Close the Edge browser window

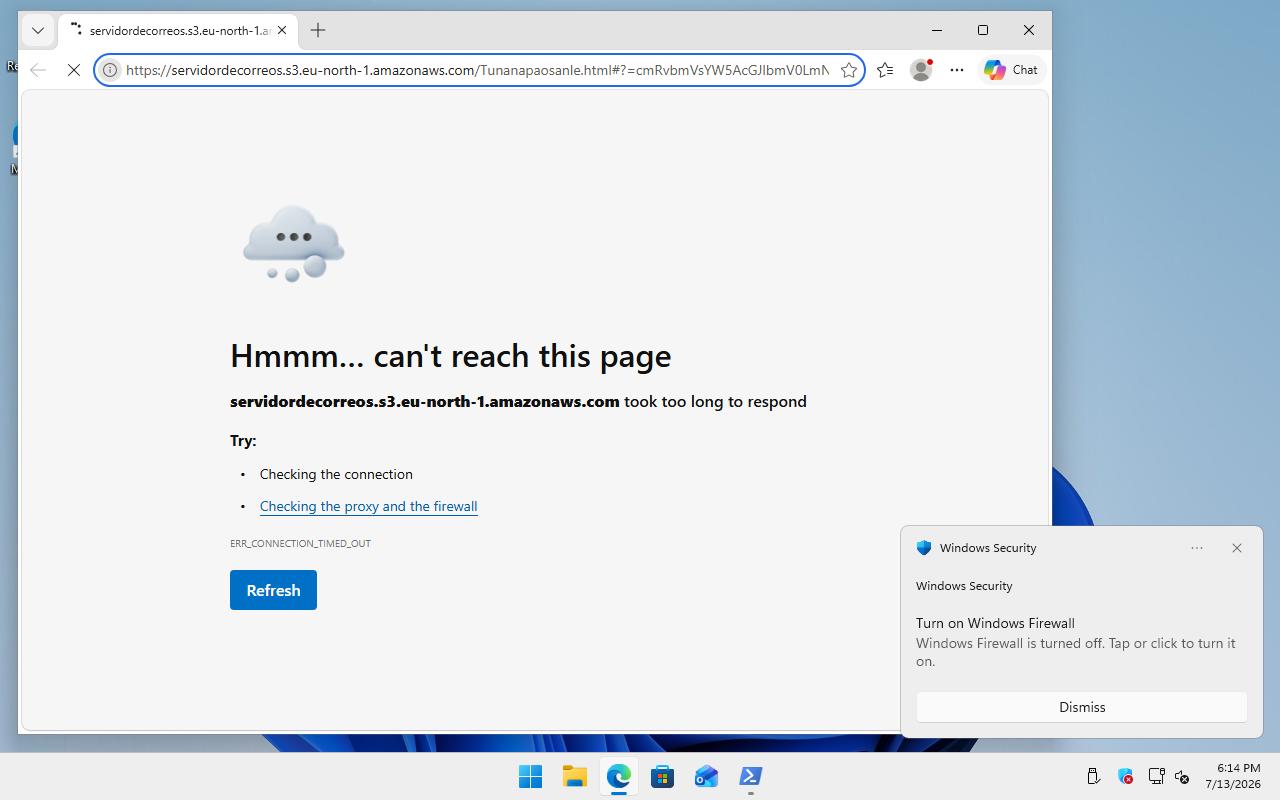(x=1029, y=30)
